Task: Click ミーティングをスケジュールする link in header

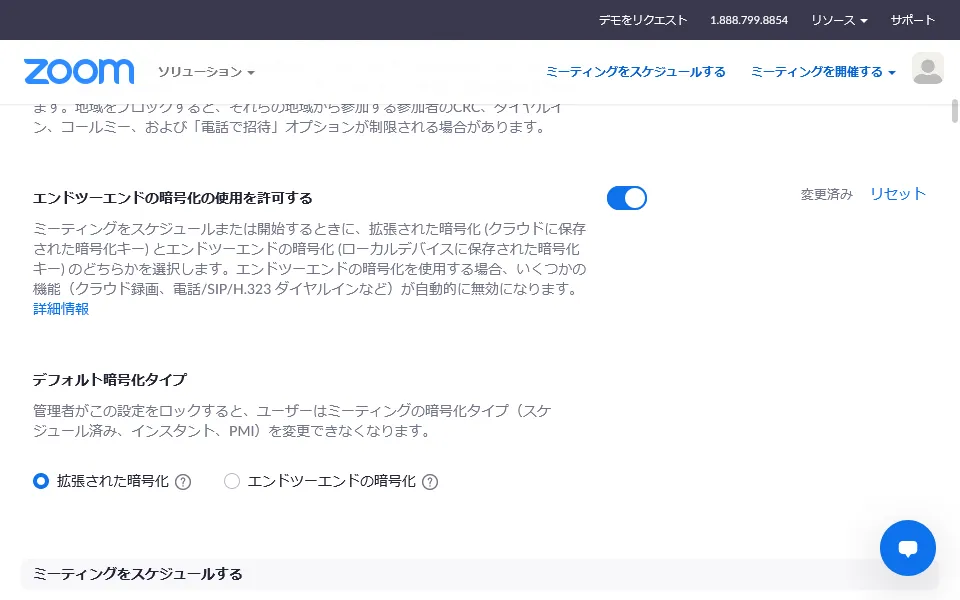Action: coord(636,72)
